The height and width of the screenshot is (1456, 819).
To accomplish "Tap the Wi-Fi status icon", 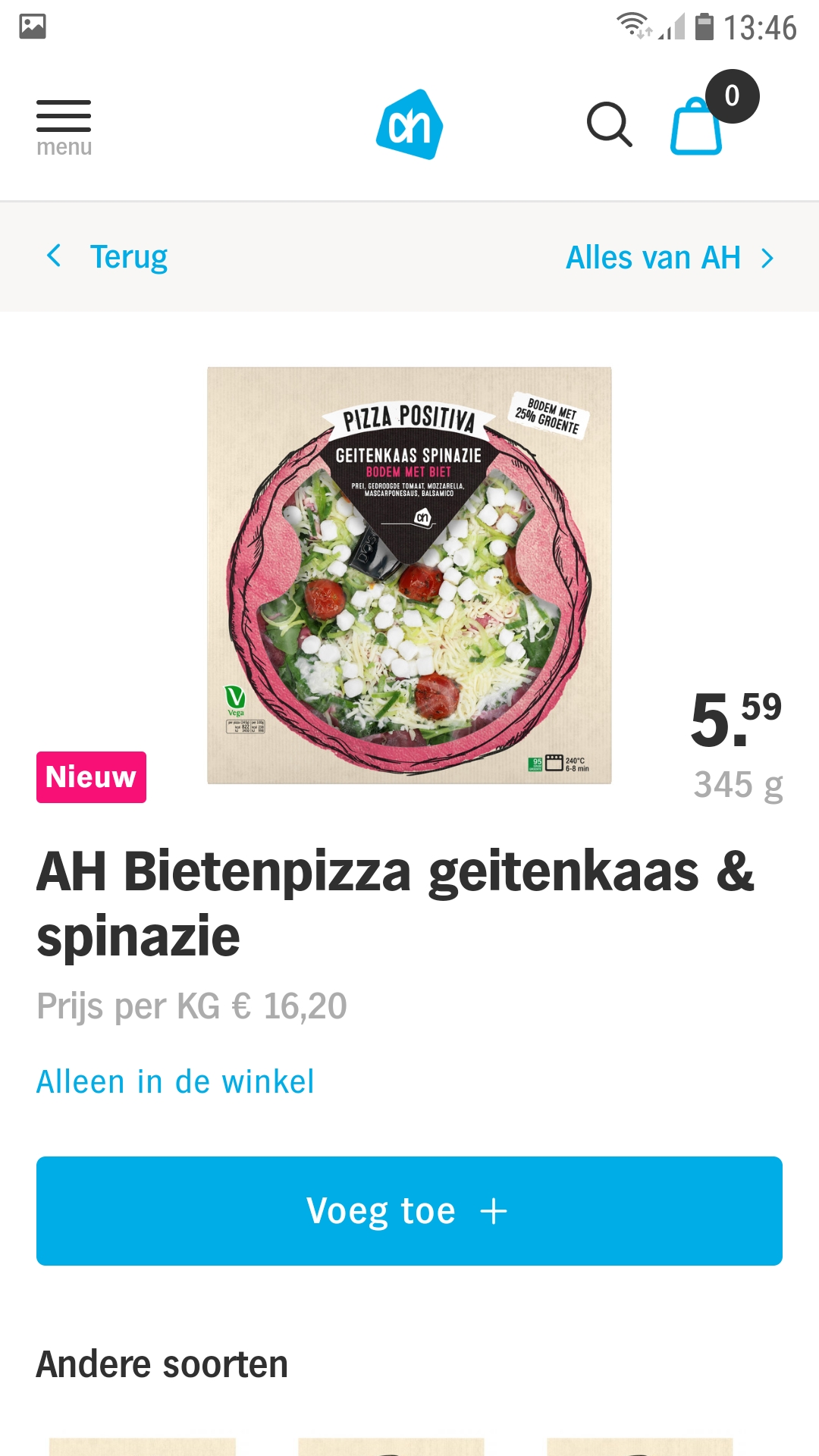I will 633,25.
